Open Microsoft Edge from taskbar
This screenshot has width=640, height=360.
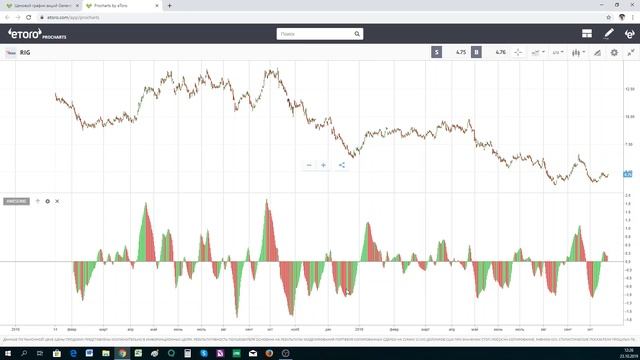point(73,353)
